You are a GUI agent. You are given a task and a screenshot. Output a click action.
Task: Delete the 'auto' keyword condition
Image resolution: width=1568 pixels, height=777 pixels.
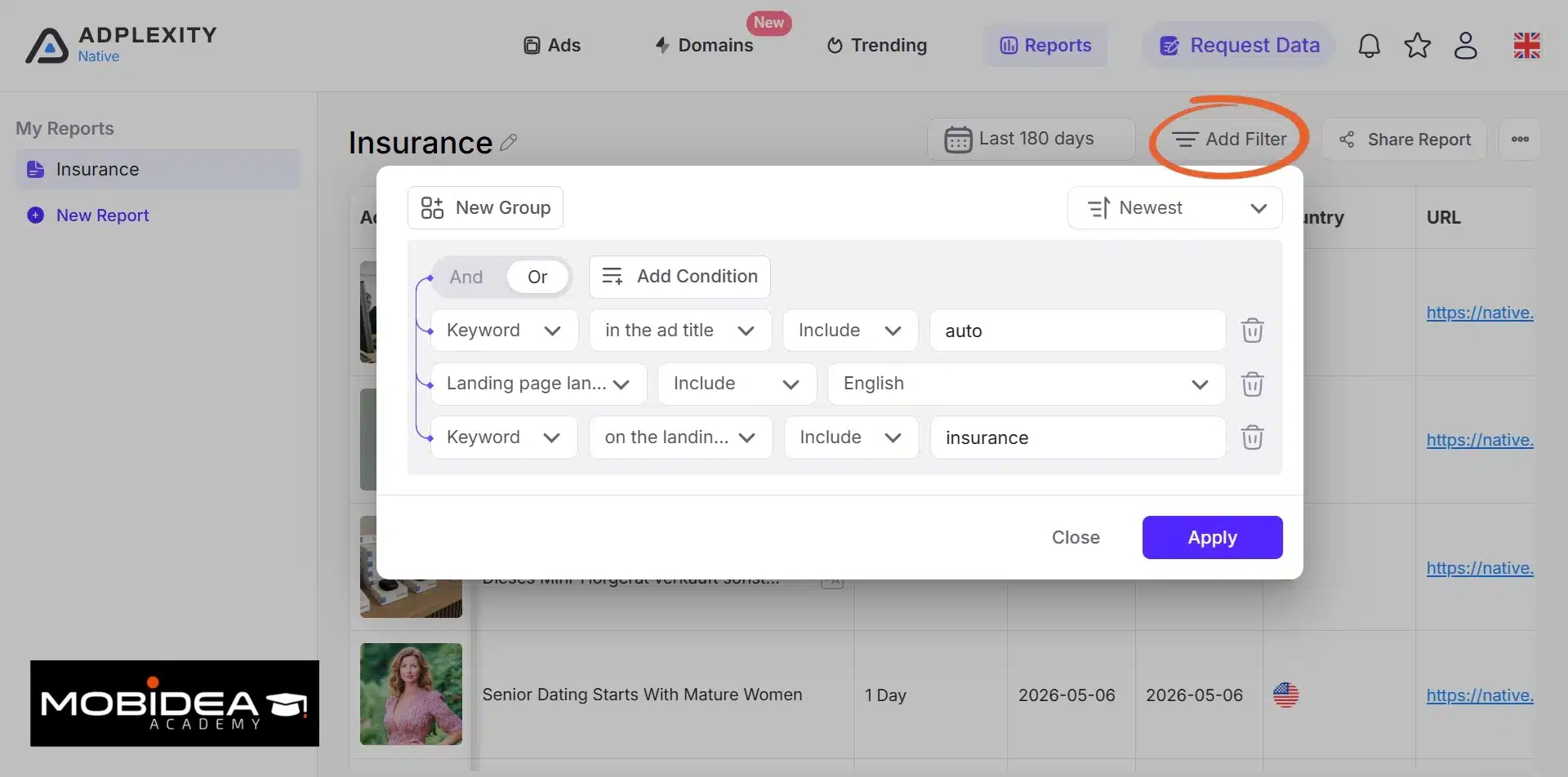(x=1252, y=331)
